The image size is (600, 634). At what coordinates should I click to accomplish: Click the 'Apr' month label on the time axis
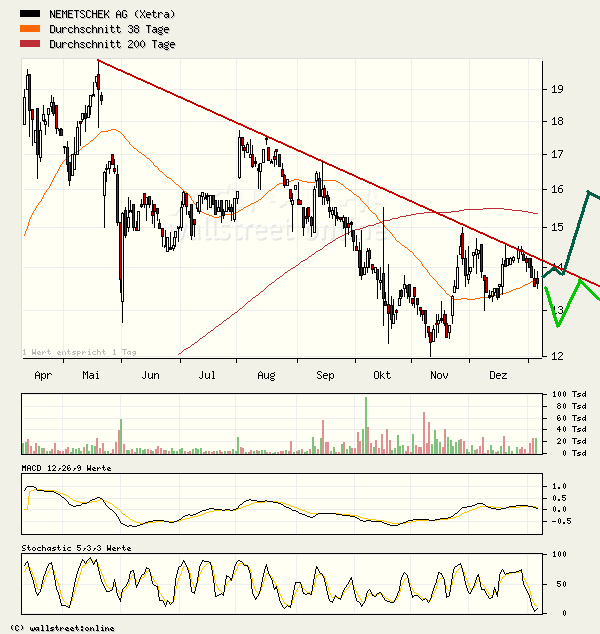coord(43,375)
